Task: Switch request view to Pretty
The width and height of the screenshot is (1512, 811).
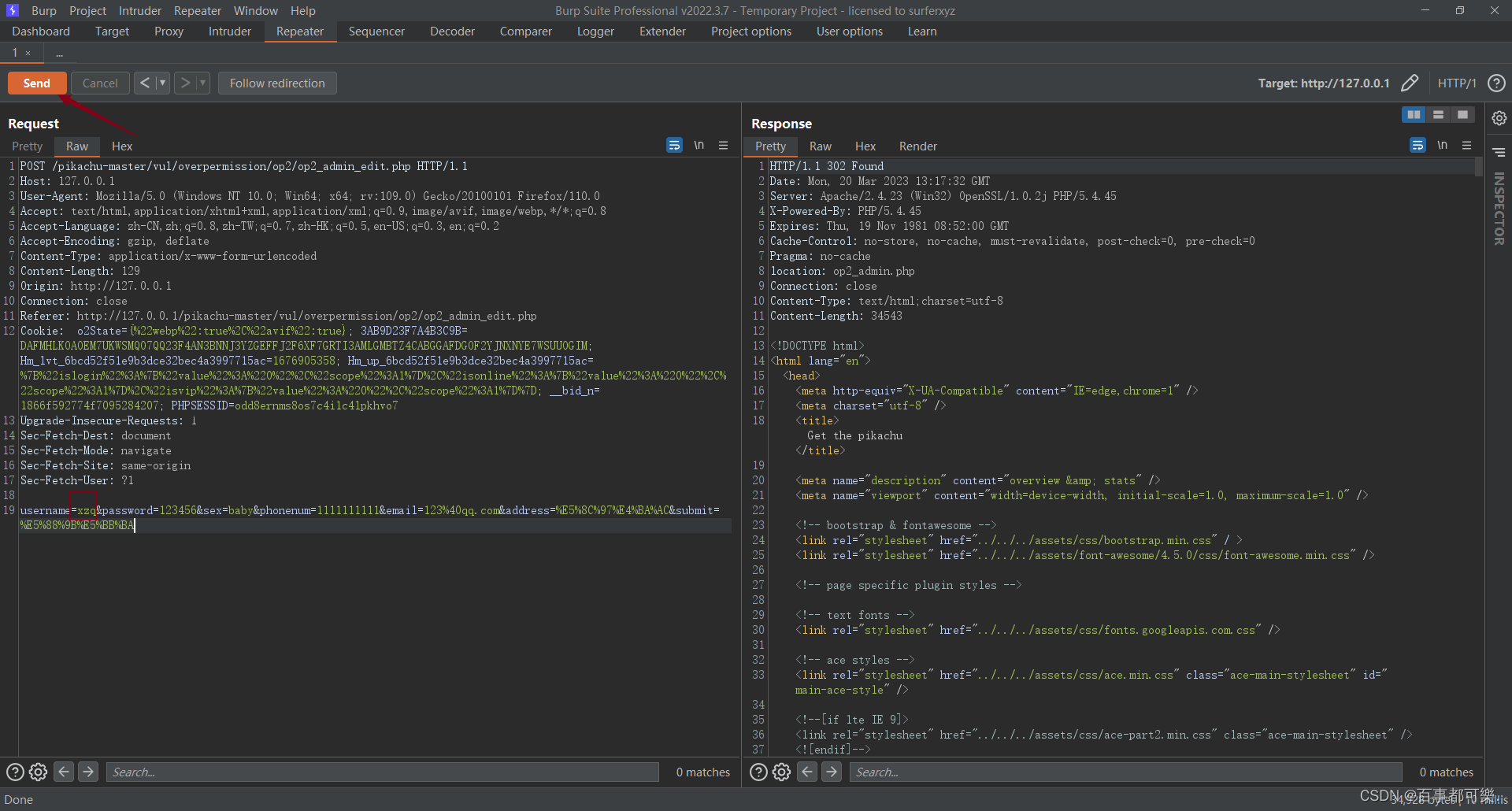Action: (x=28, y=146)
